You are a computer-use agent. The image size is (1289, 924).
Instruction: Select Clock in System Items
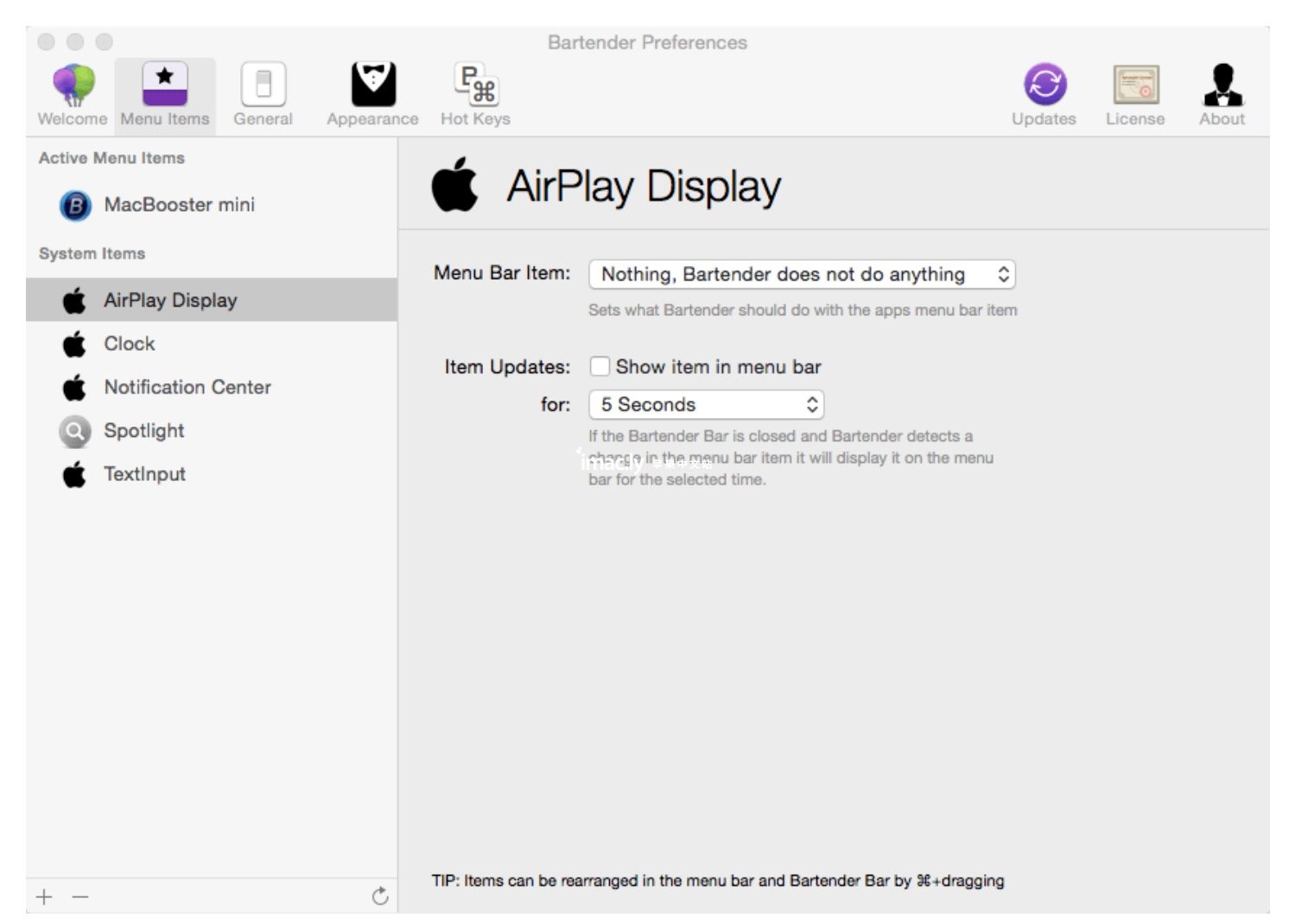(x=212, y=344)
